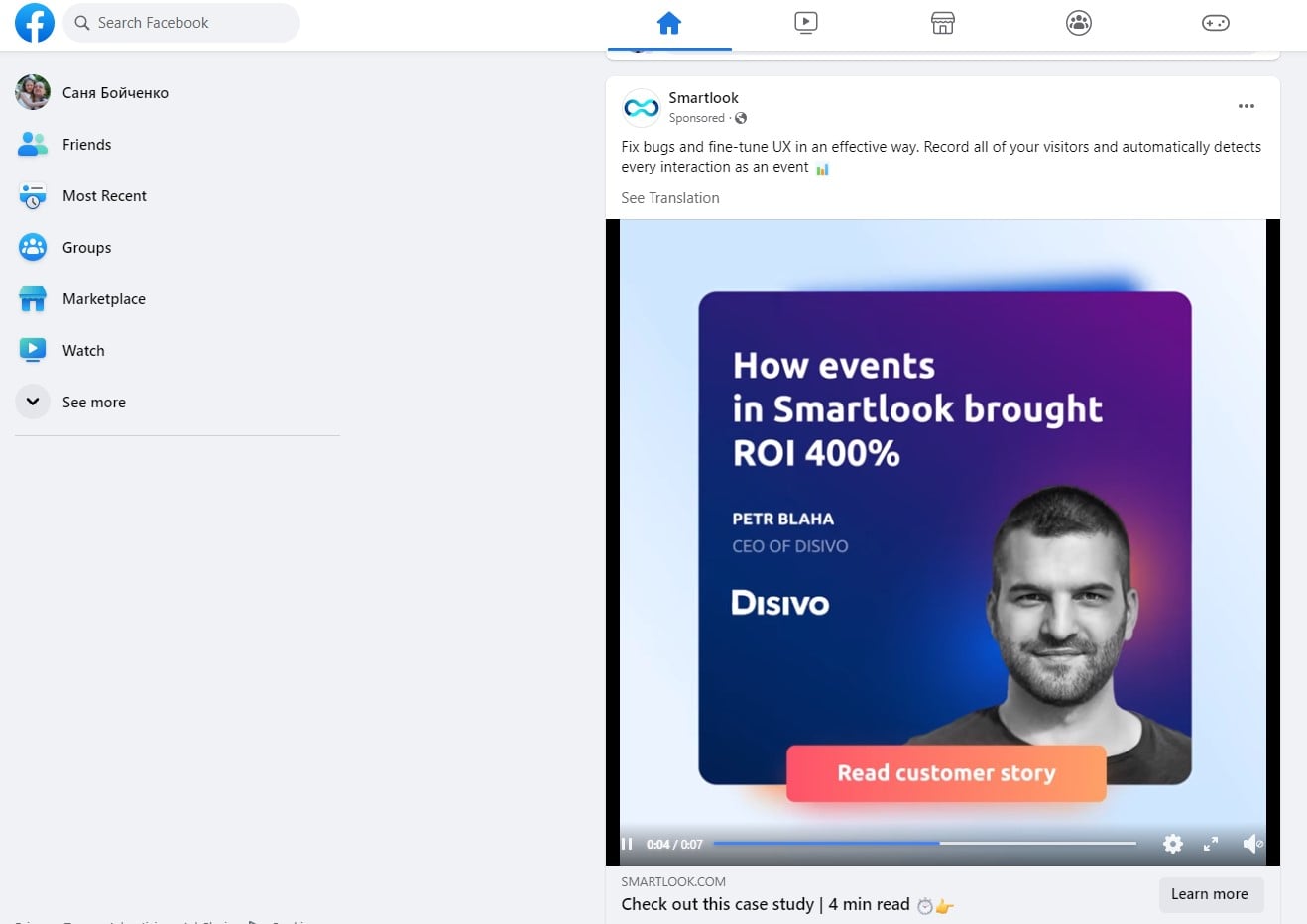1307x924 pixels.
Task: Open the Friends icon in the sidebar
Action: pyautogui.click(x=33, y=145)
